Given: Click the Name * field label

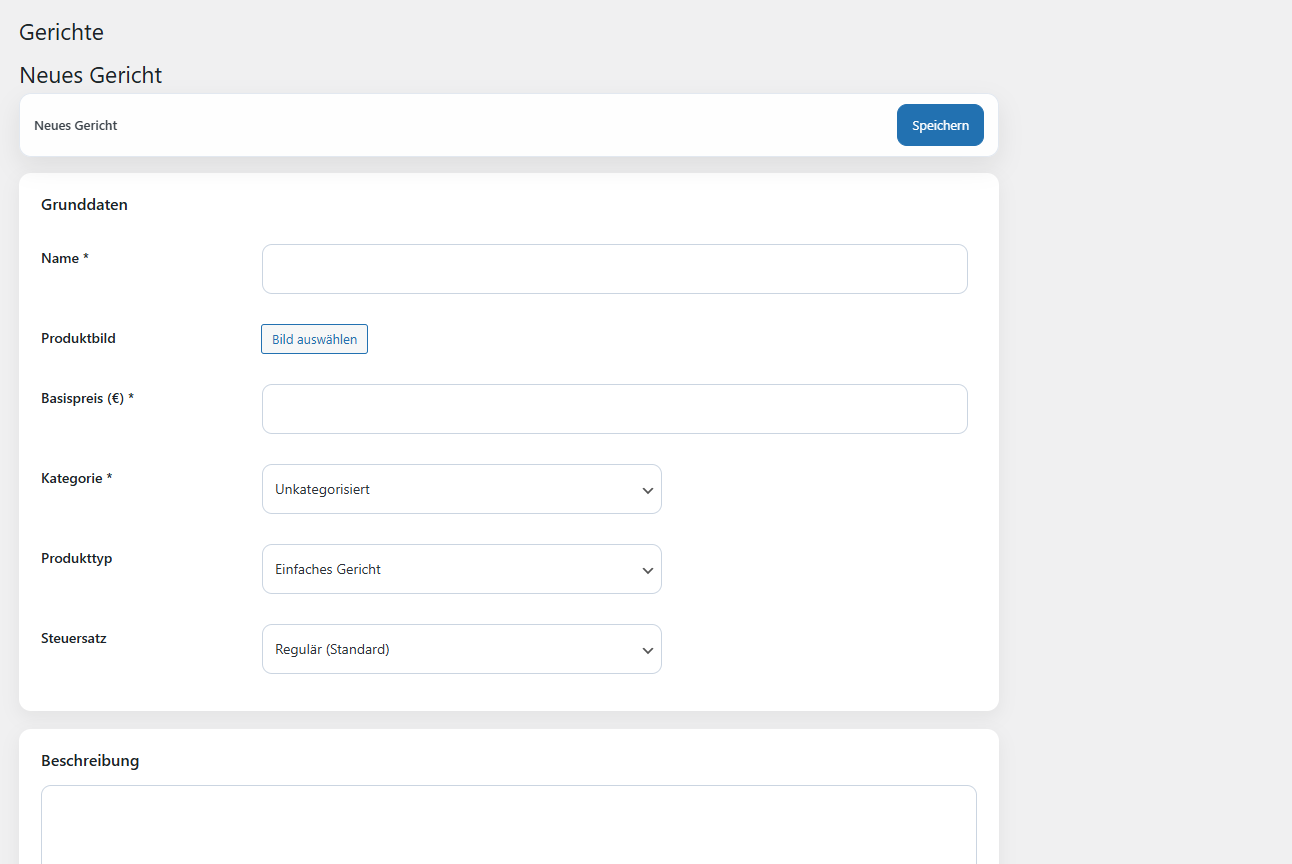Looking at the screenshot, I should (65, 258).
